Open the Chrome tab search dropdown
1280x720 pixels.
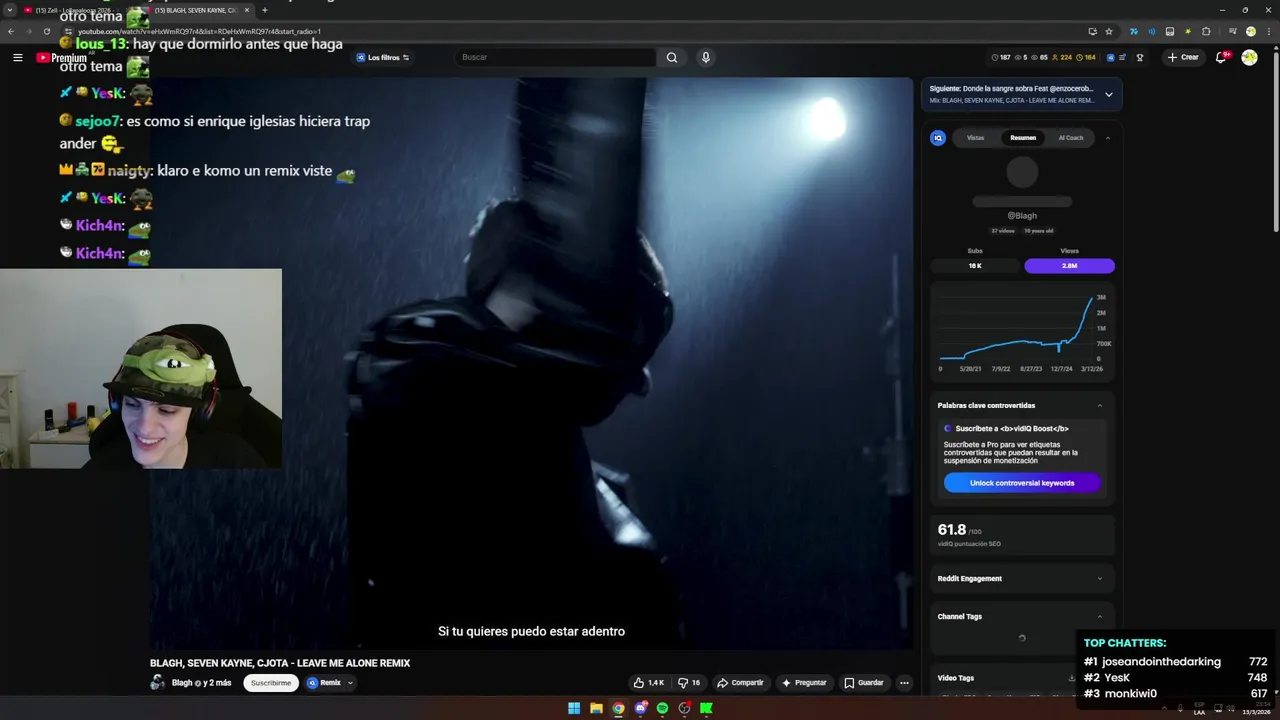[x=10, y=10]
